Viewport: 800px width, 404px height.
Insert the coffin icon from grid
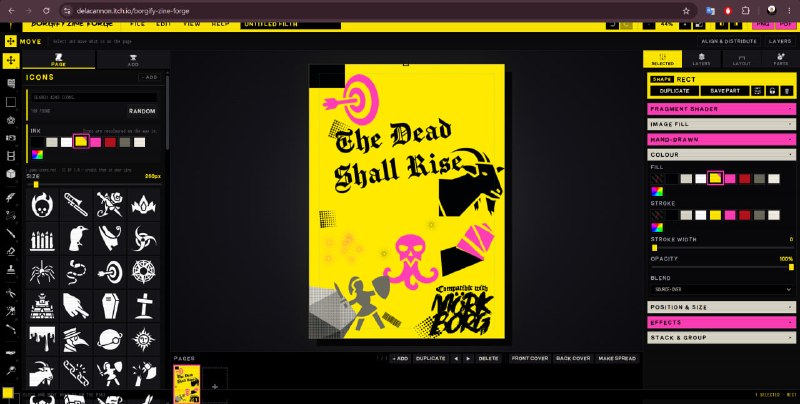click(110, 306)
